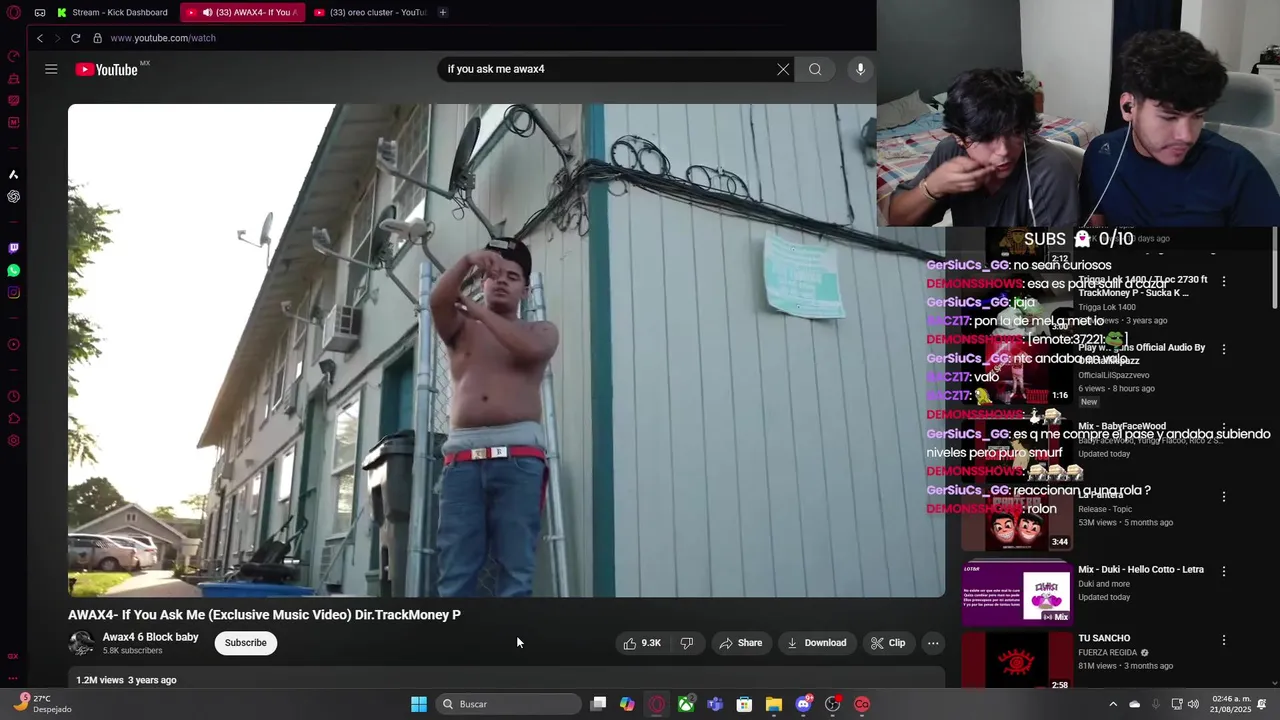Image resolution: width=1280 pixels, height=720 pixels.
Task: Click the Windows taskbar Buscar search box
Action: point(510,704)
